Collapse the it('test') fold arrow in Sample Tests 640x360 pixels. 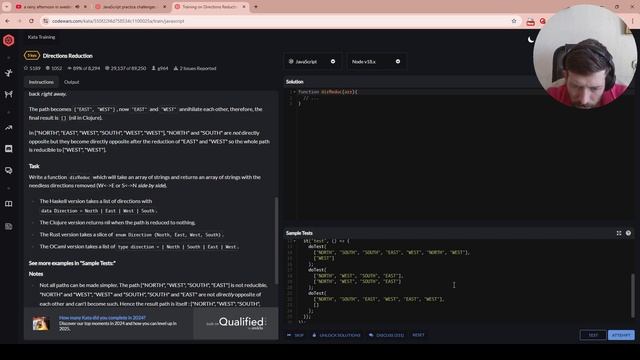click(x=295, y=241)
